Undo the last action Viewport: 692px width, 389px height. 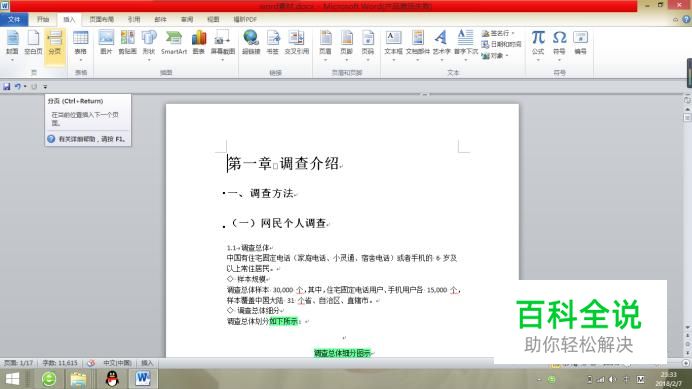(18, 87)
